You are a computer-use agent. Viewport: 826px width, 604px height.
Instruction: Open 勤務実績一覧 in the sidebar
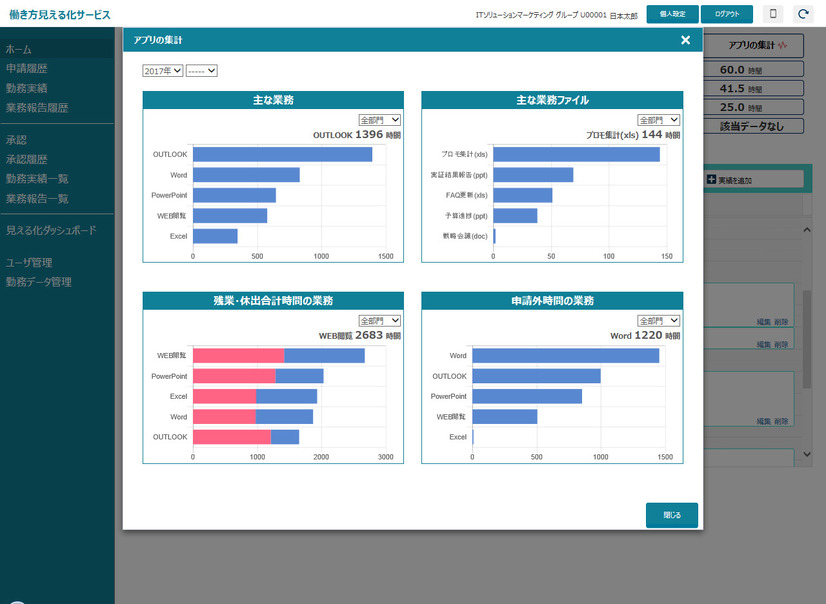tap(37, 179)
